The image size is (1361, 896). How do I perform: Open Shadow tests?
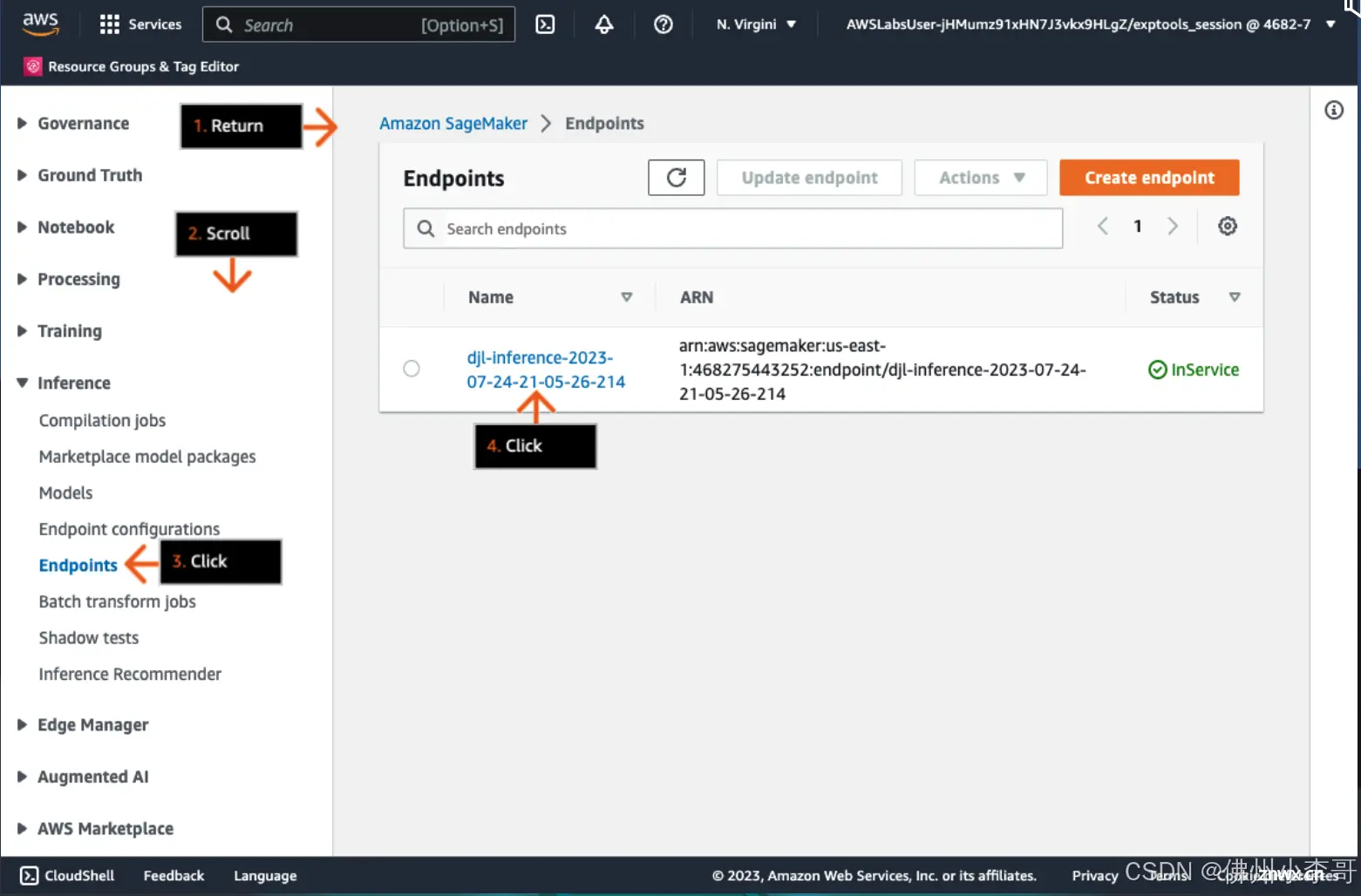click(88, 638)
